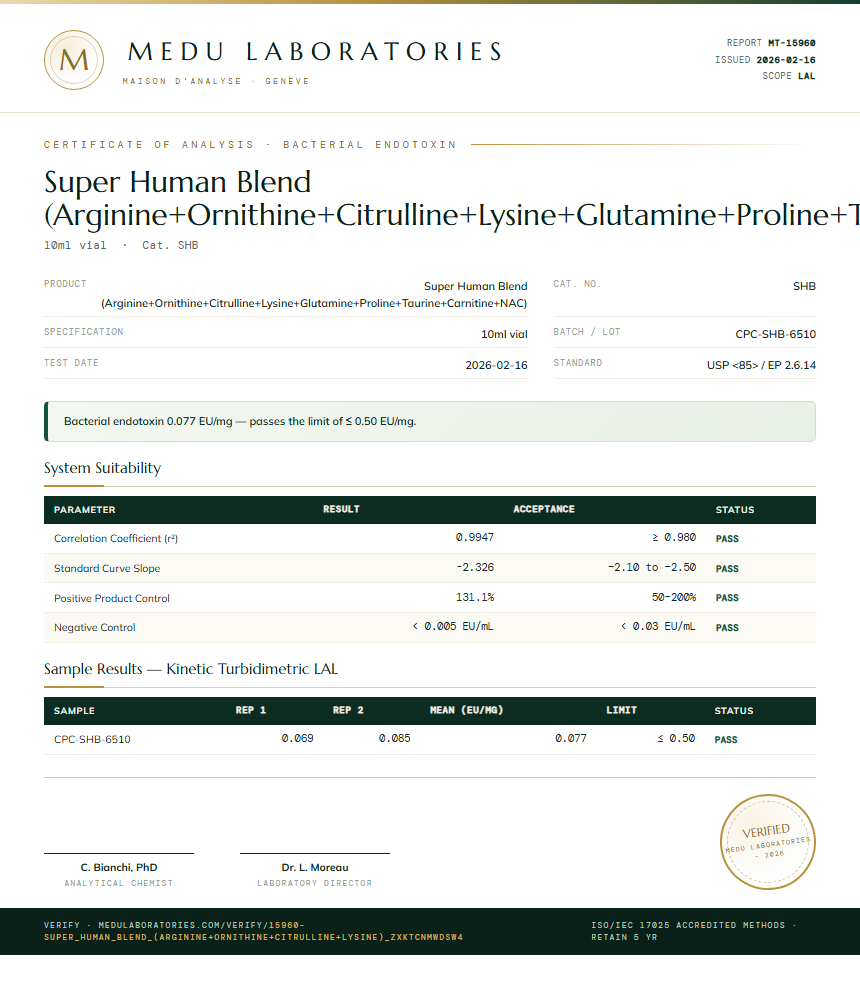860x985 pixels.
Task: Click the Correlation Coefficient row label
Action: point(116,538)
